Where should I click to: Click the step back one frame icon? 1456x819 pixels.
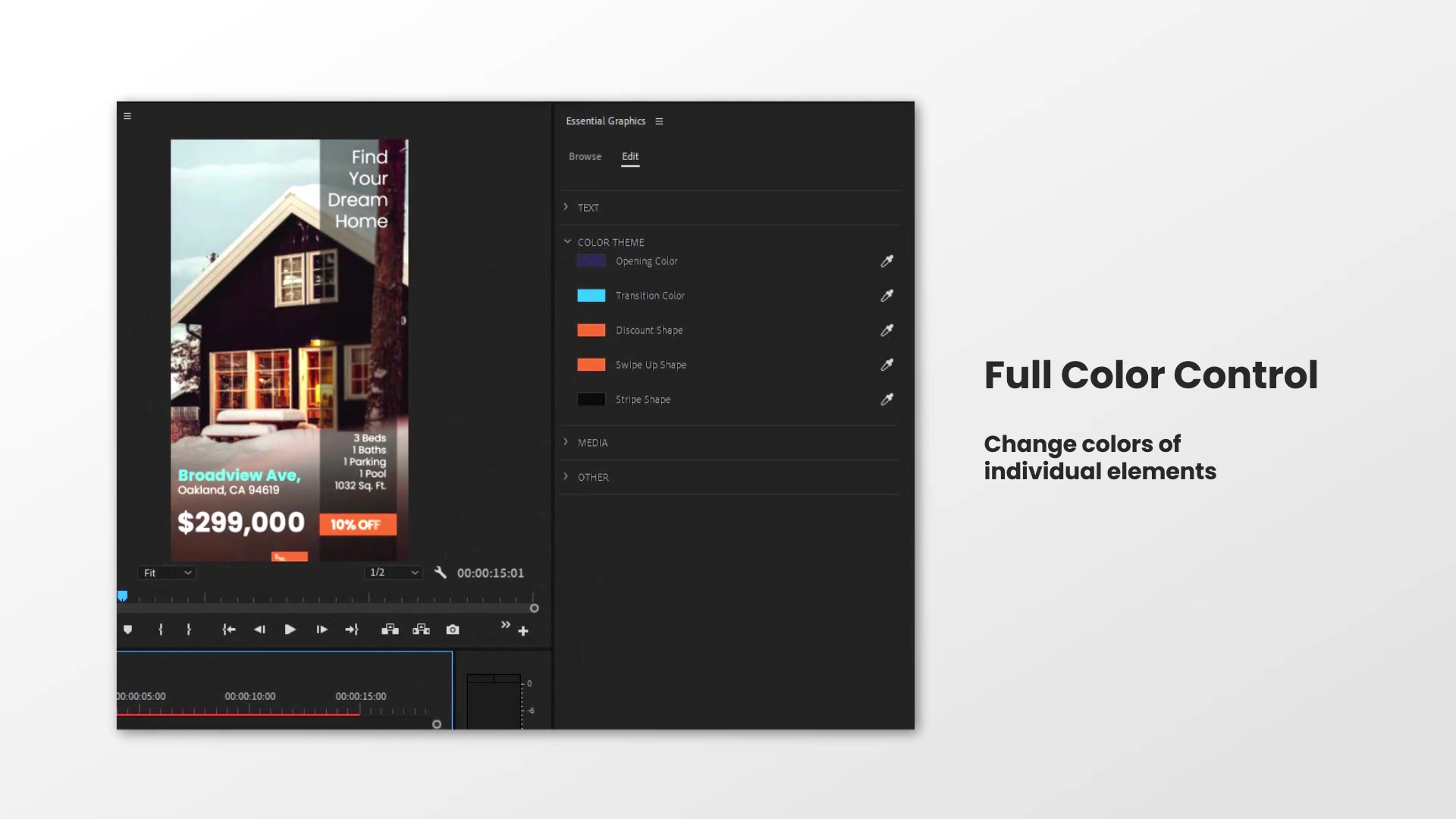pyautogui.click(x=260, y=629)
